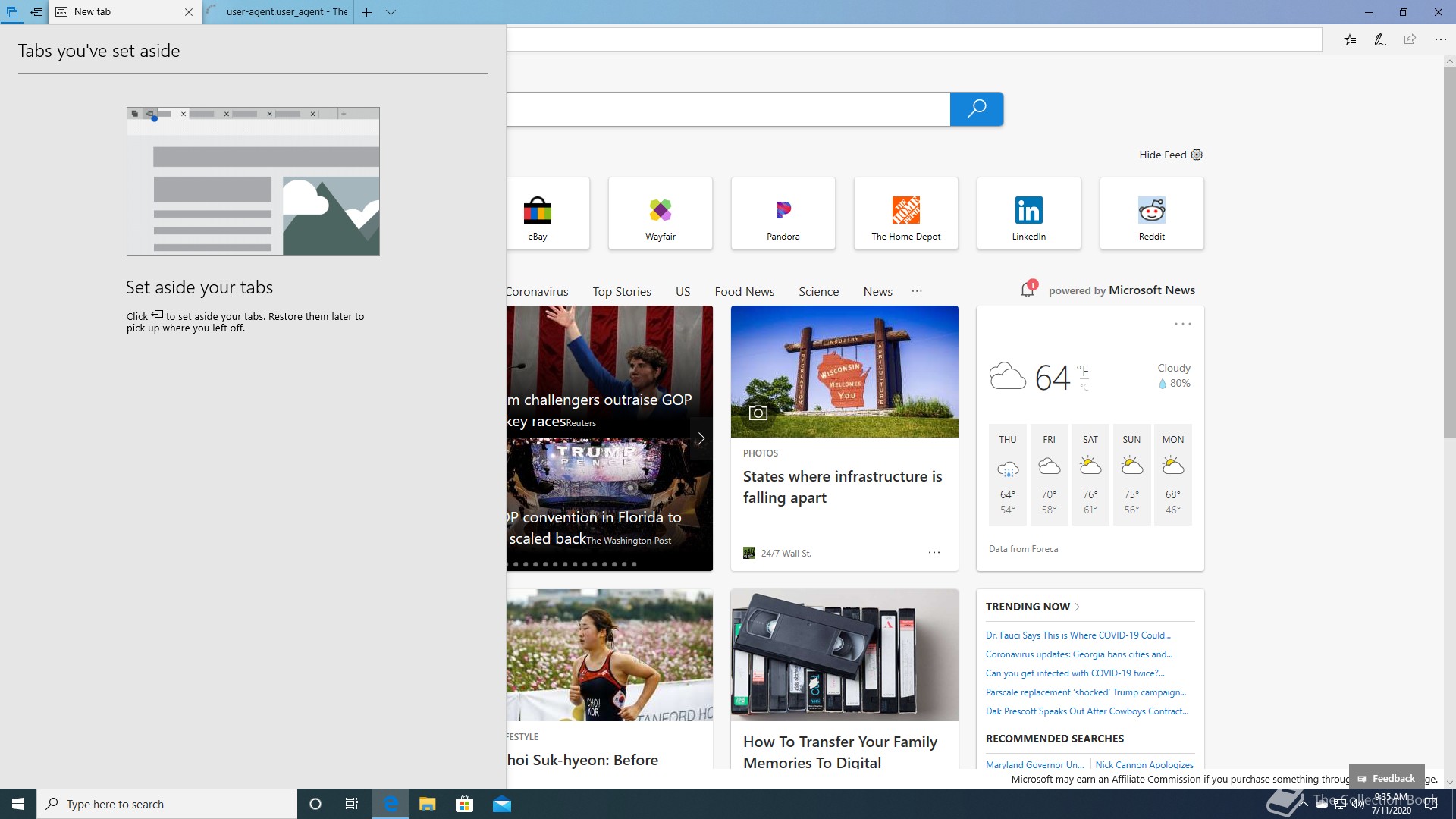1456x819 pixels.
Task: Open How To Transfer Family Memories article
Action: tap(840, 752)
